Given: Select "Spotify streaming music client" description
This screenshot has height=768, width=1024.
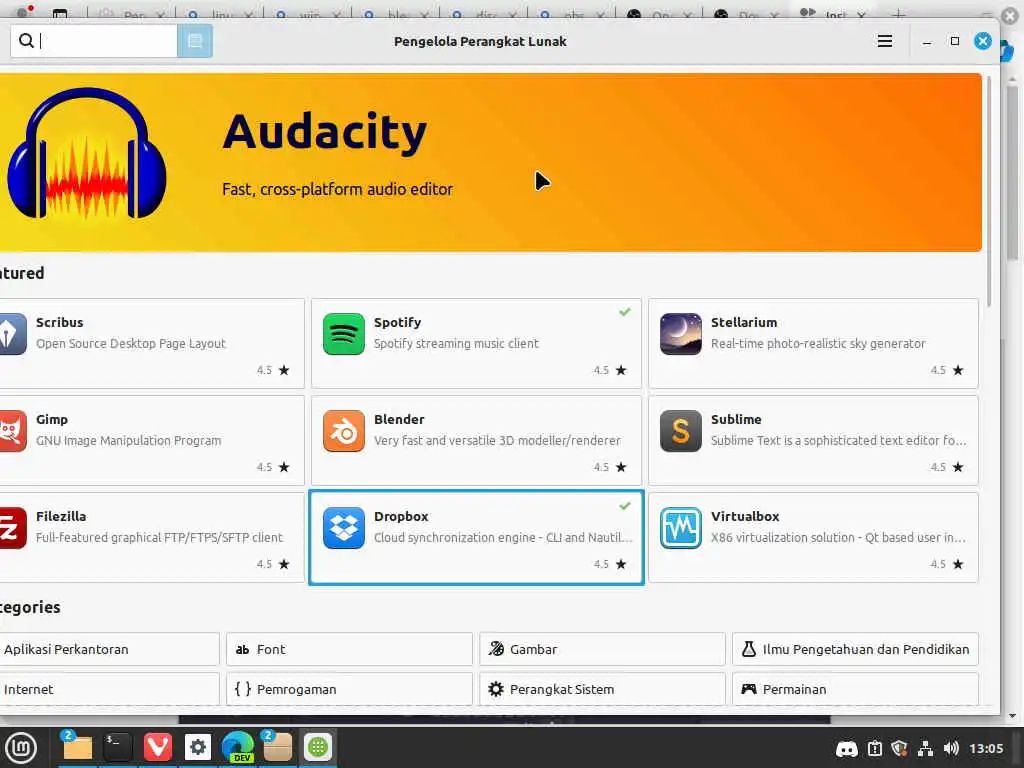Looking at the screenshot, I should click(456, 344).
